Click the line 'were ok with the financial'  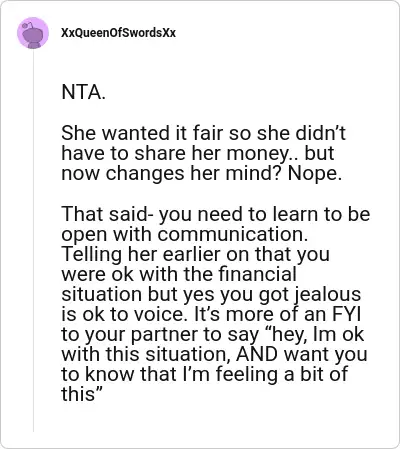(179, 274)
